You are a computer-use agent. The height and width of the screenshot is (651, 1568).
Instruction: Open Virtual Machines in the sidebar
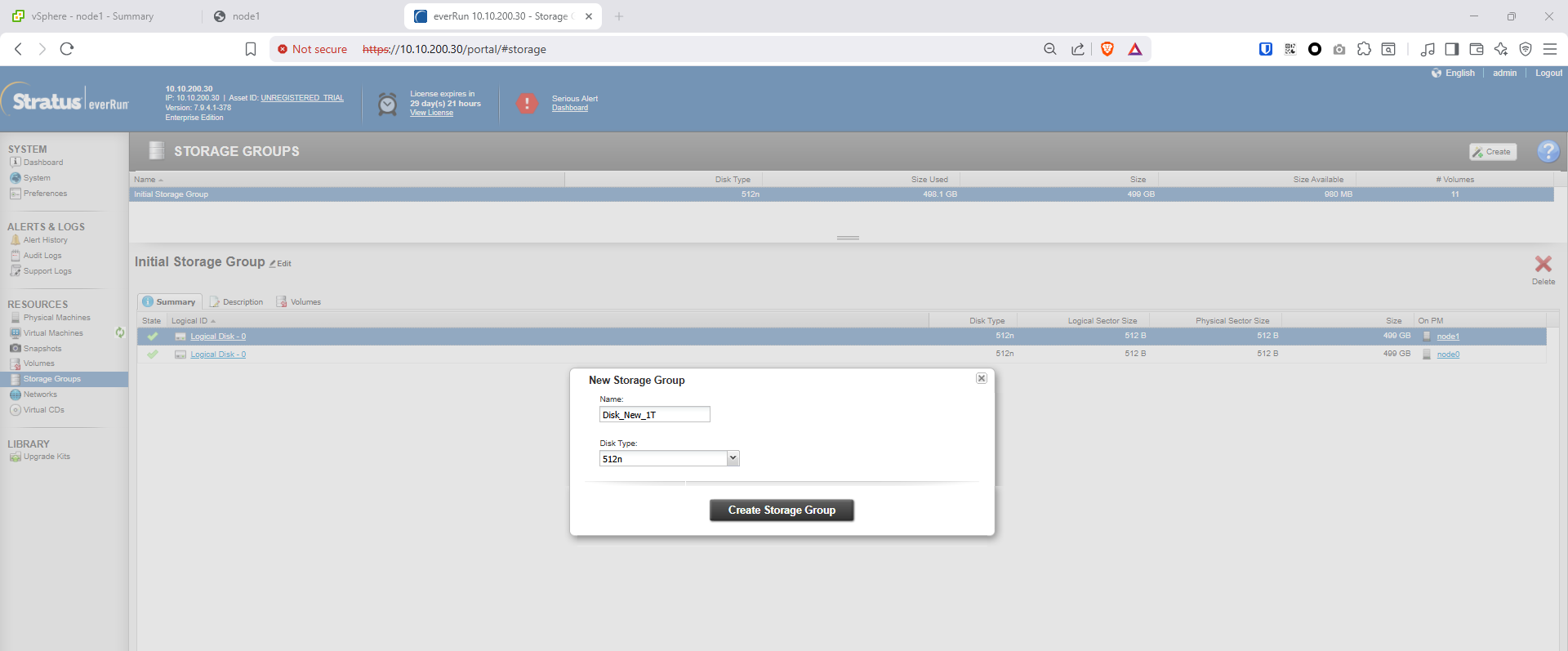pyautogui.click(x=53, y=333)
